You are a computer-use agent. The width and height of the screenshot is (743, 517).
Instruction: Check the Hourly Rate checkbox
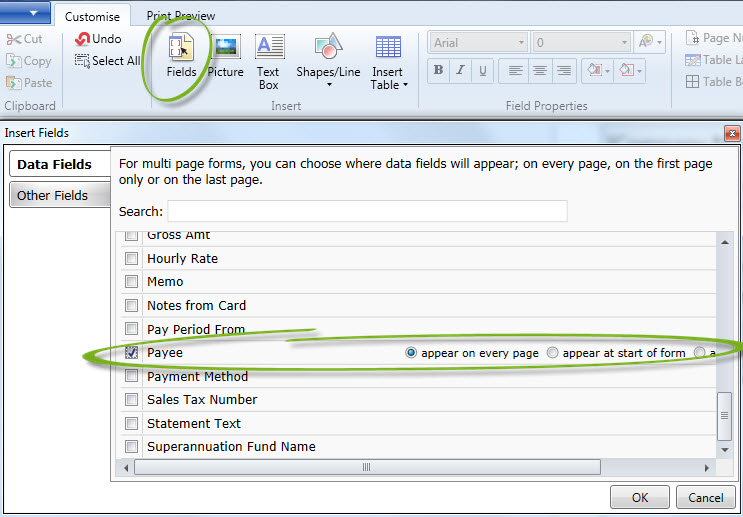130,259
